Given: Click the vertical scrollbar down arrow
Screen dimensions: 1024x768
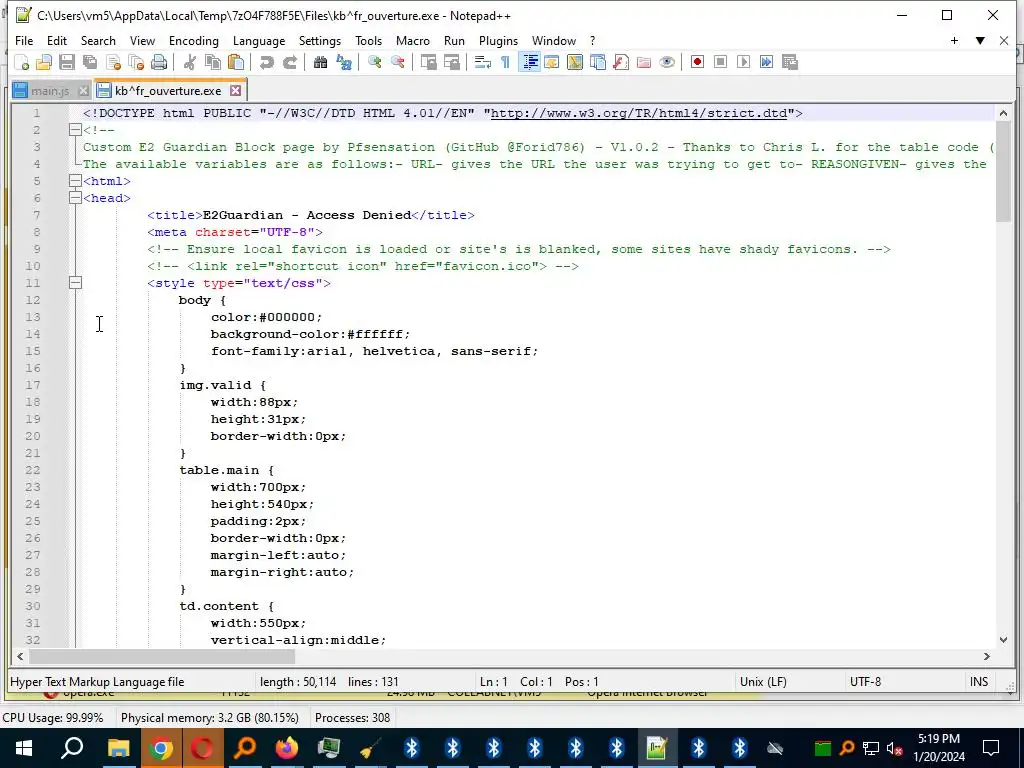Looking at the screenshot, I should [x=1003, y=640].
